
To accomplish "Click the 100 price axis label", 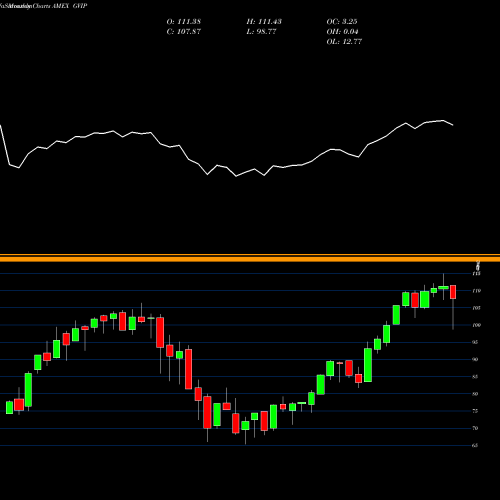I will click(x=476, y=325).
